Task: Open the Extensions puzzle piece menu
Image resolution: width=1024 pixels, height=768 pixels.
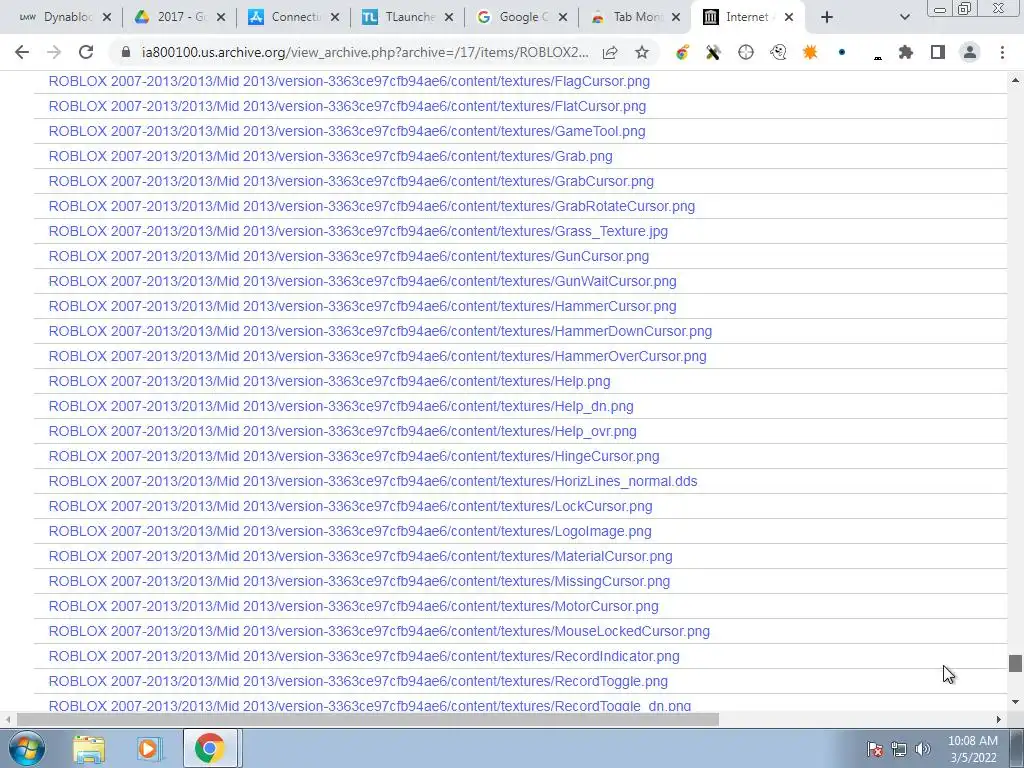Action: pyautogui.click(x=905, y=52)
